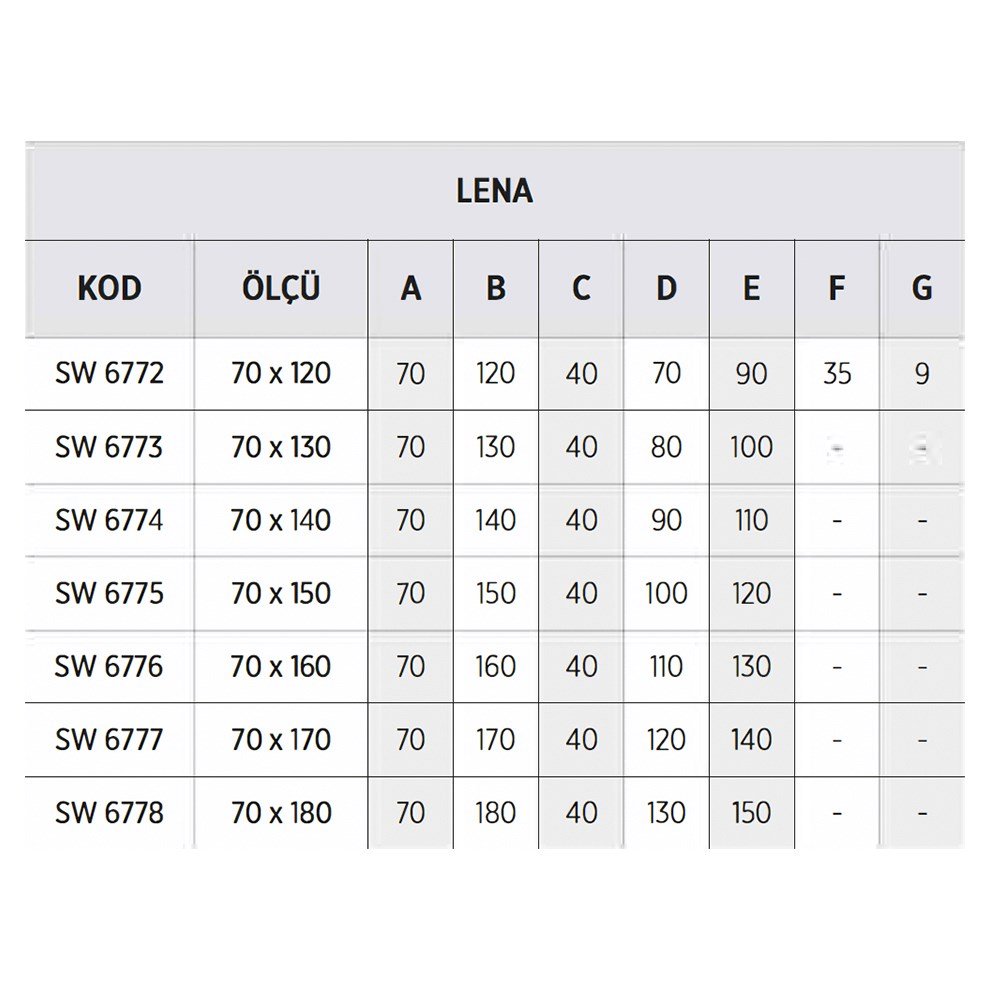990x990 pixels.
Task: Select product code SW 6773
Action: click(109, 447)
